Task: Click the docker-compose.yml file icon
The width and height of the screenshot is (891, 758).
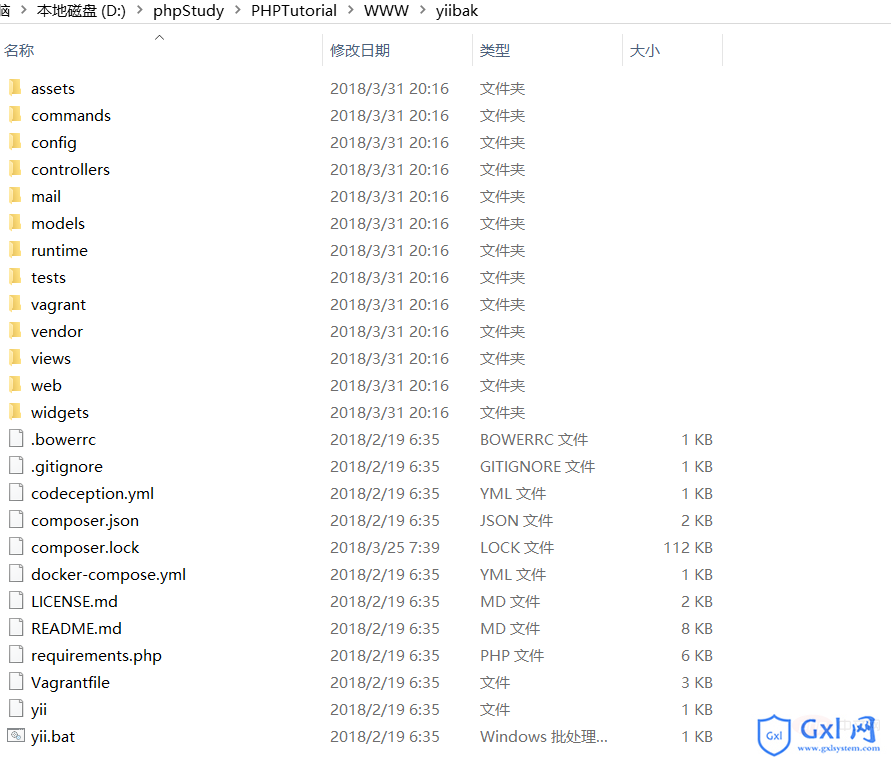Action: [x=16, y=574]
